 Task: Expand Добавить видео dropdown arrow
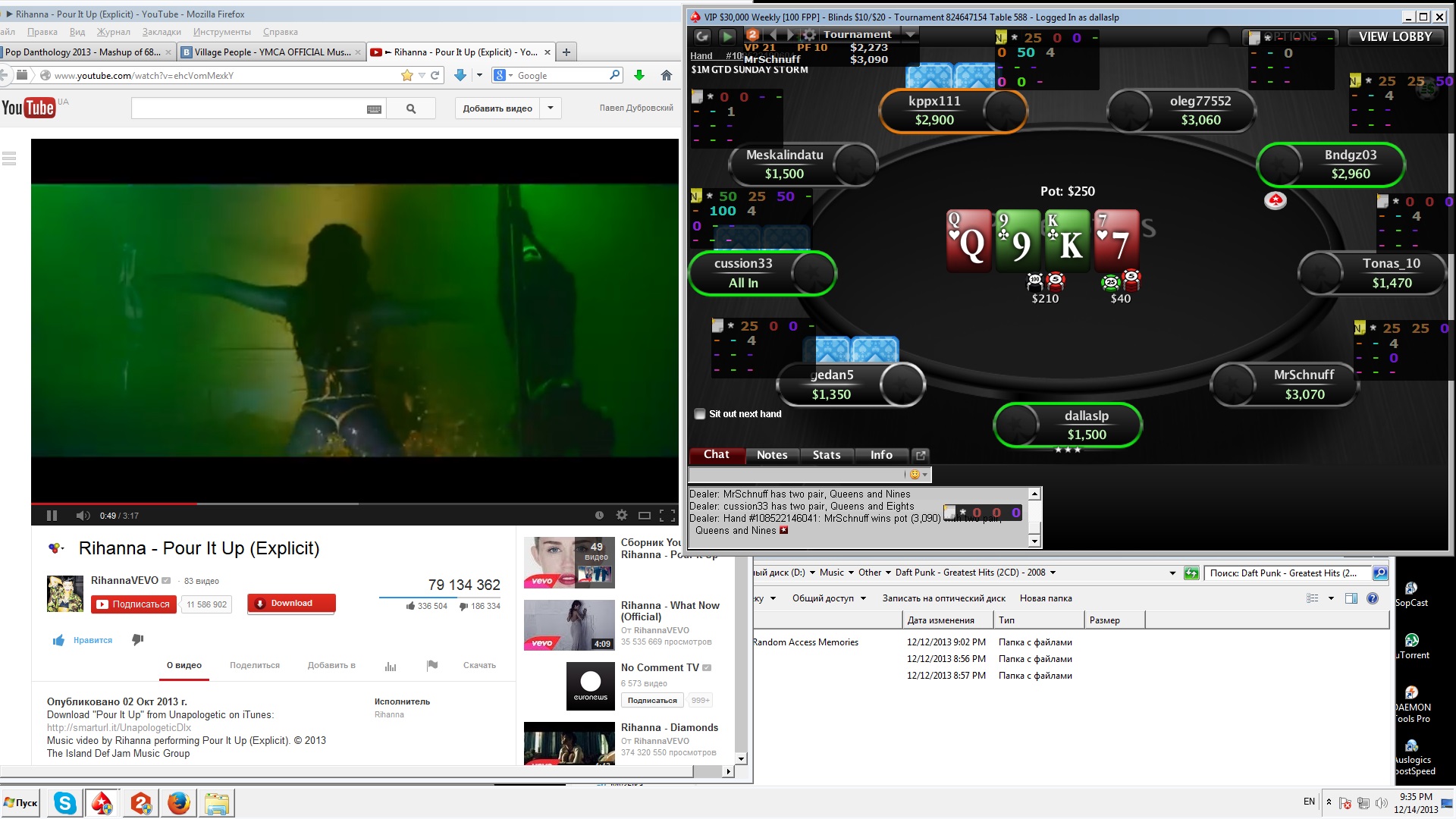(551, 108)
